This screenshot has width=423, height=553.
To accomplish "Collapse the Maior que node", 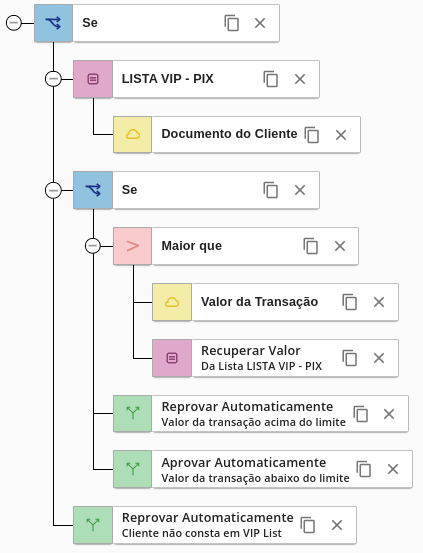I will tap(93, 246).
